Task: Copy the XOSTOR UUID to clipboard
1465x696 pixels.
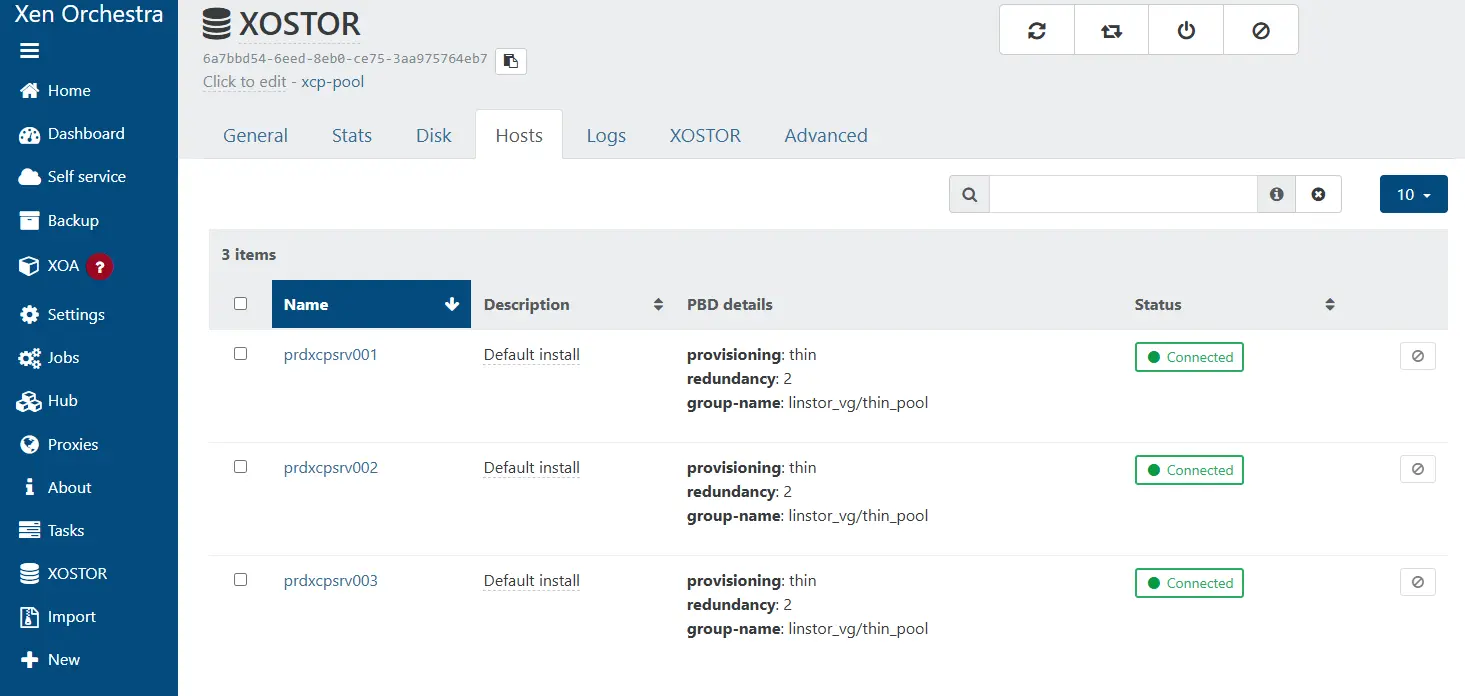Action: [511, 61]
